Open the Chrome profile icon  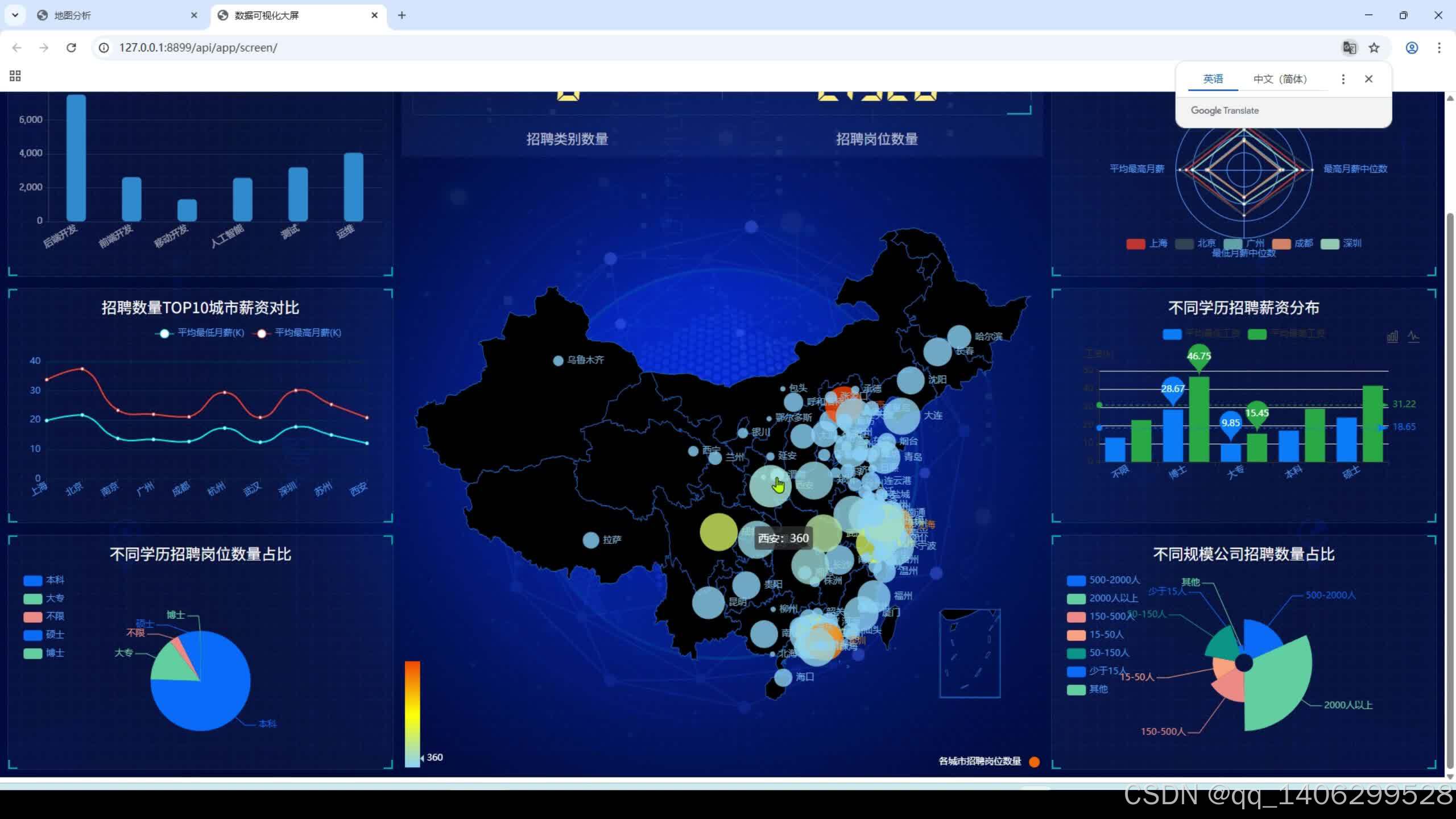1412,48
